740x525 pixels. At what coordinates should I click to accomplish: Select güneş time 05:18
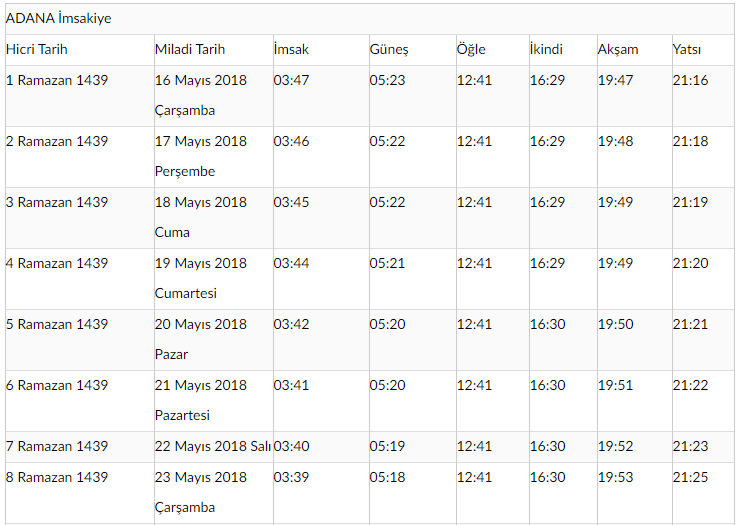387,477
